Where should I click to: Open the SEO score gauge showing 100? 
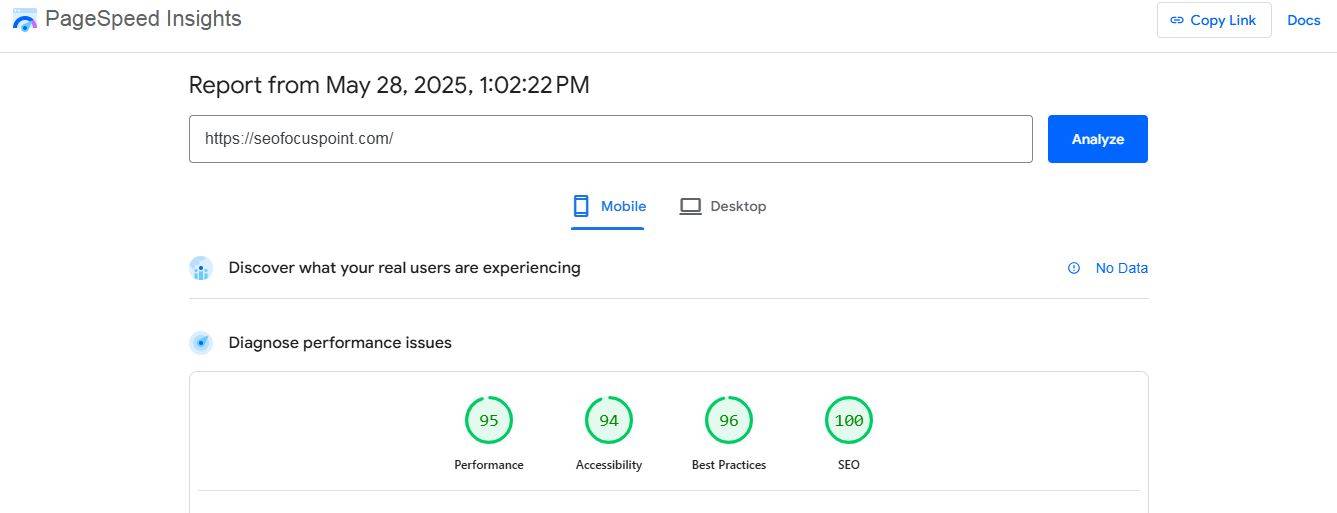tap(849, 421)
